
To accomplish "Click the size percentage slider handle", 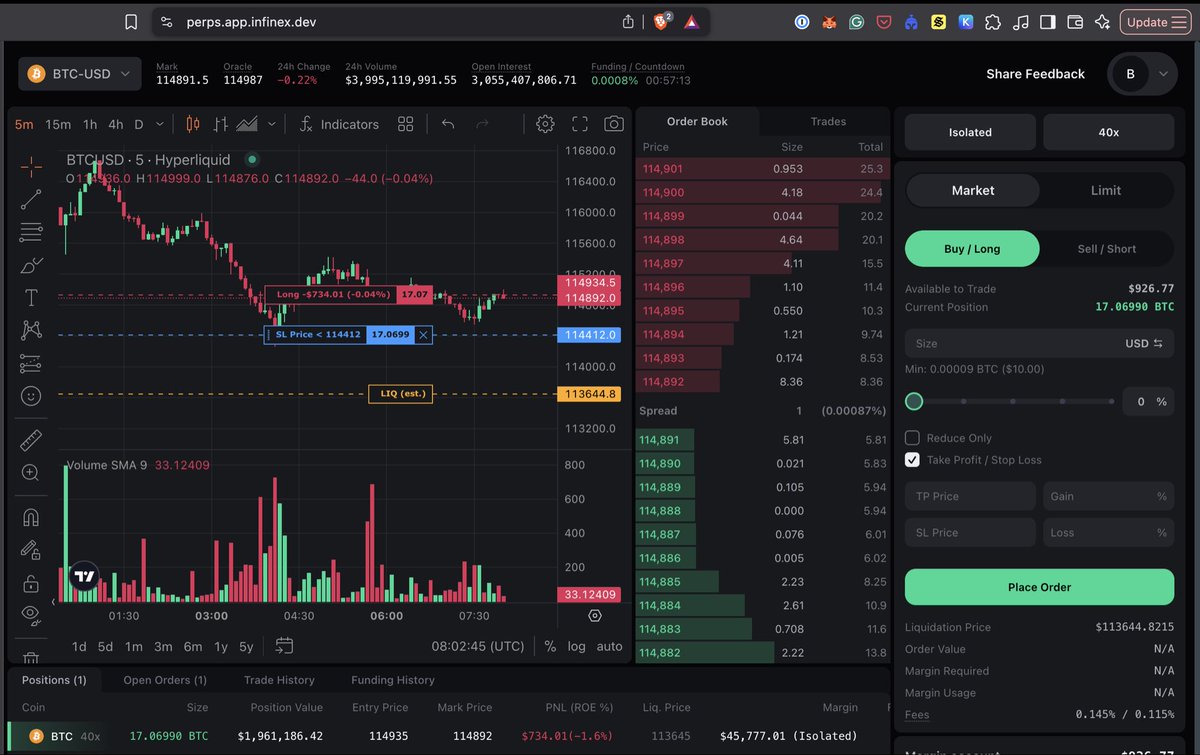I will [x=914, y=401].
